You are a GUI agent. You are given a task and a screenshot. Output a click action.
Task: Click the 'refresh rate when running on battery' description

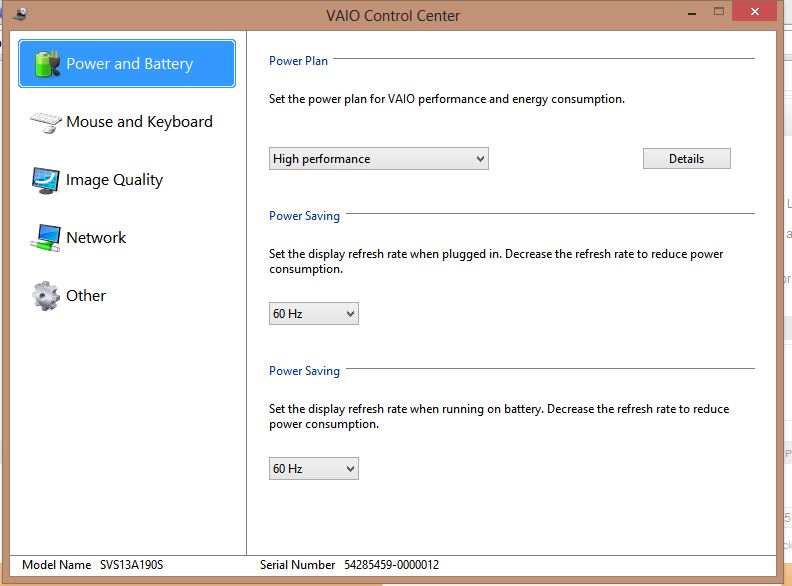(x=499, y=416)
